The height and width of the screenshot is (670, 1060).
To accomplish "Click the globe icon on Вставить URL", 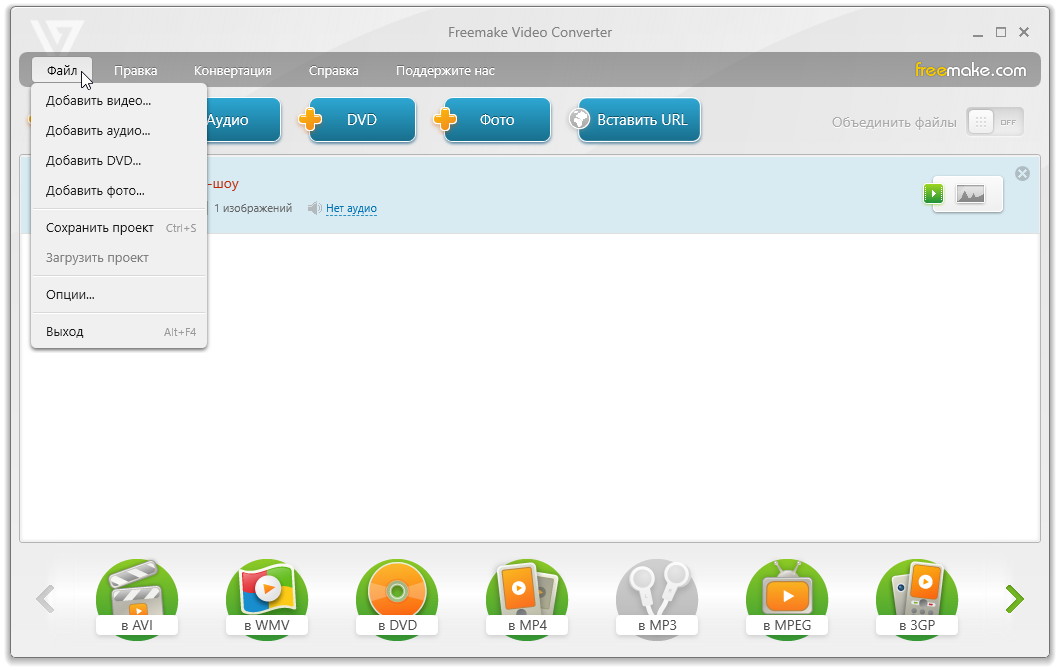I will [x=579, y=119].
